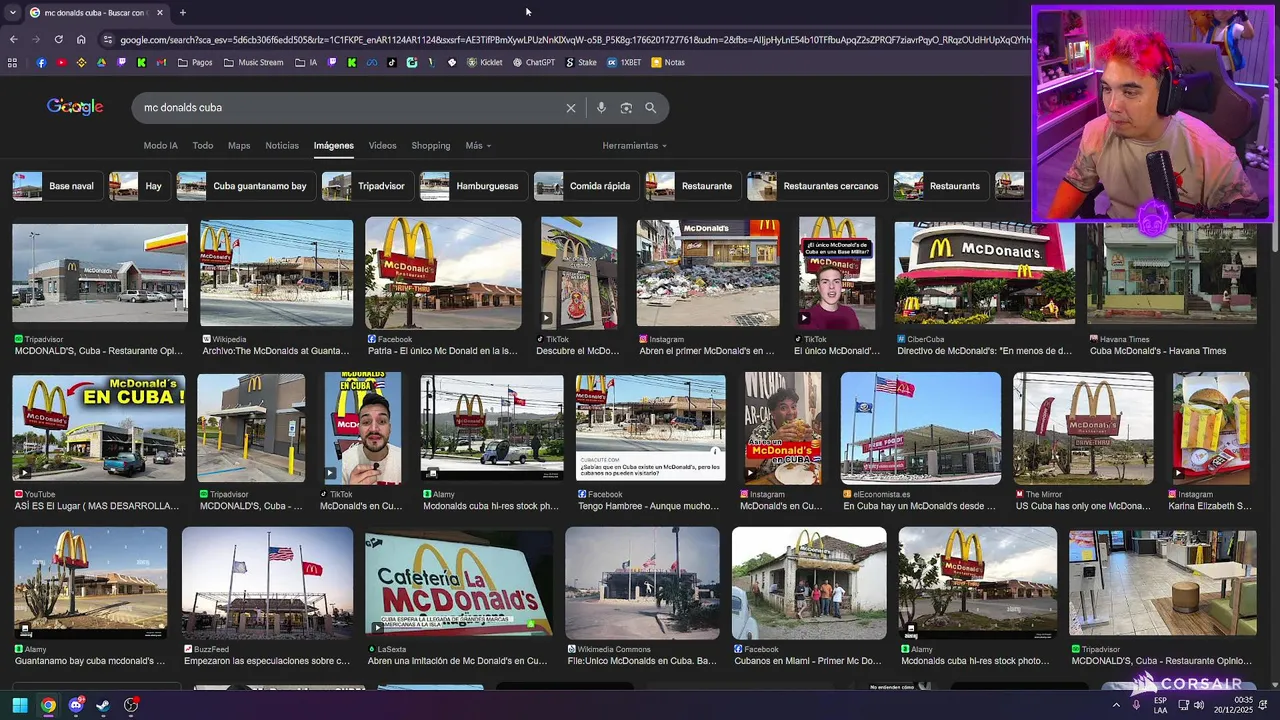This screenshot has height=720, width=1280.
Task: Filter images by the Hay chip
Action: click(x=139, y=186)
